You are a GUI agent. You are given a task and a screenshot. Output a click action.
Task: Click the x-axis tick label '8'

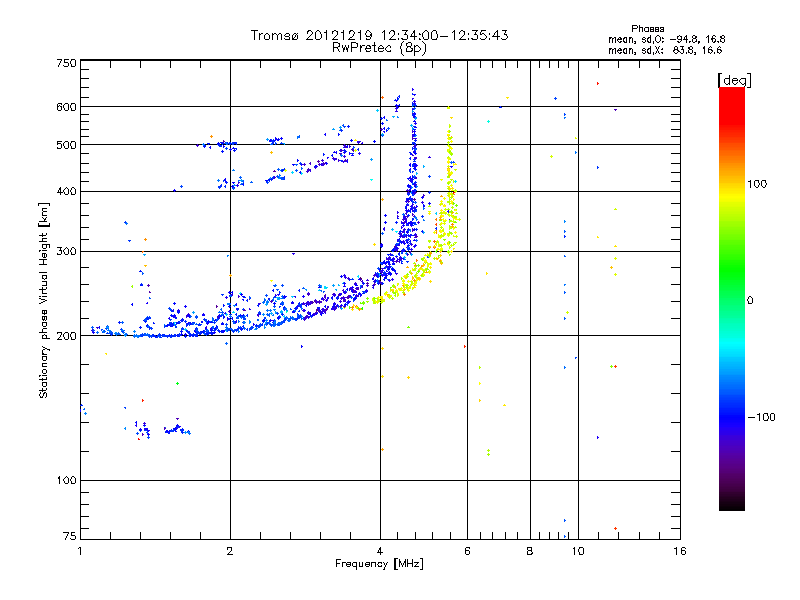pos(530,551)
